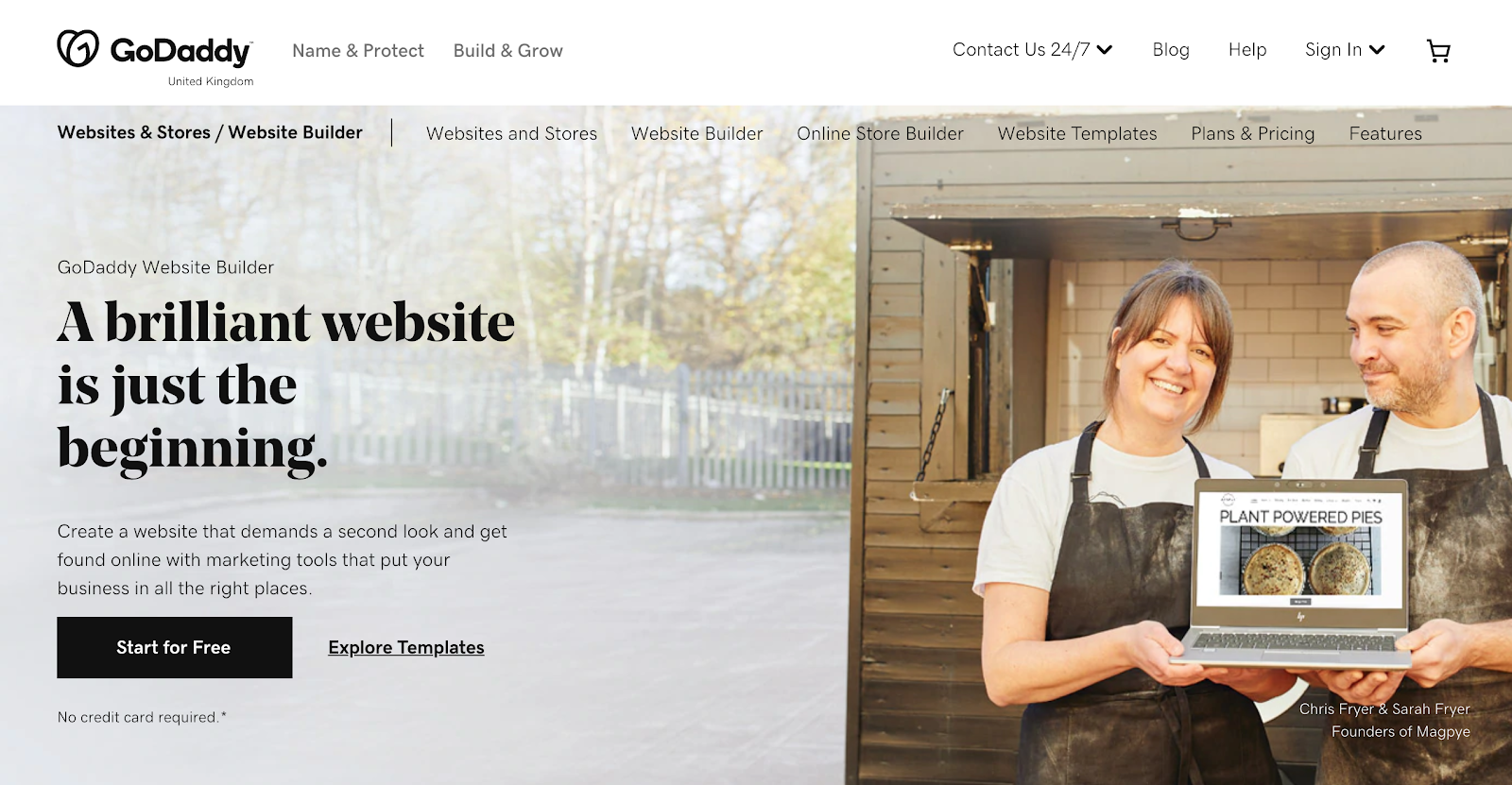Select the Websites and Stores tab
This screenshot has height=785, width=1512.
tap(511, 133)
